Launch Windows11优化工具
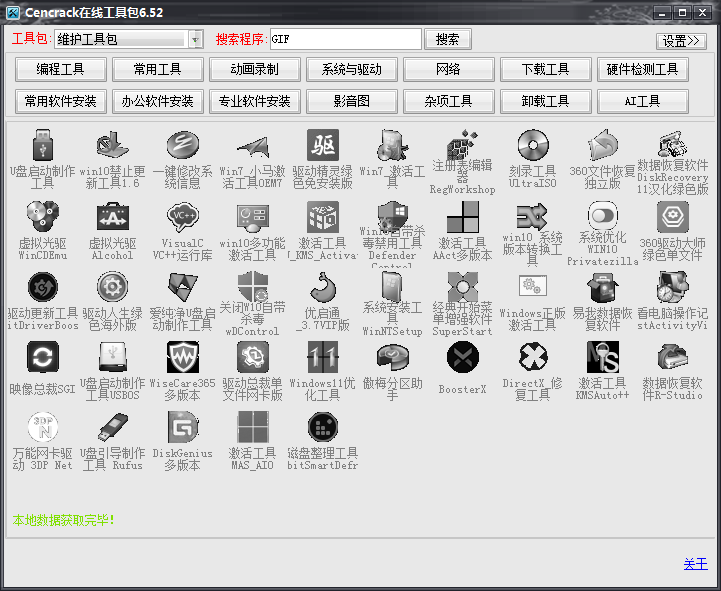 (323, 357)
